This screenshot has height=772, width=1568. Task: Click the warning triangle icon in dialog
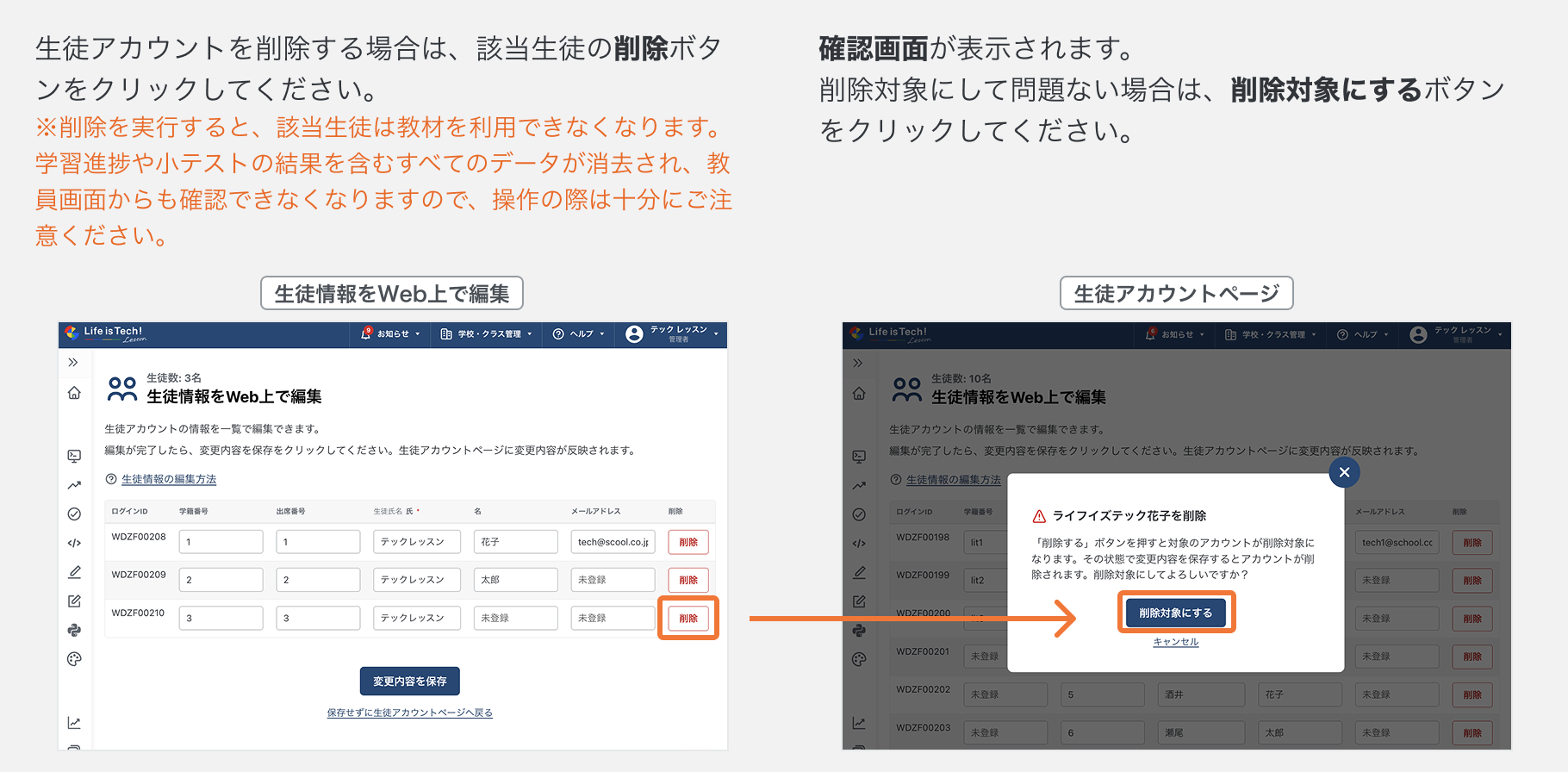click(x=1039, y=516)
